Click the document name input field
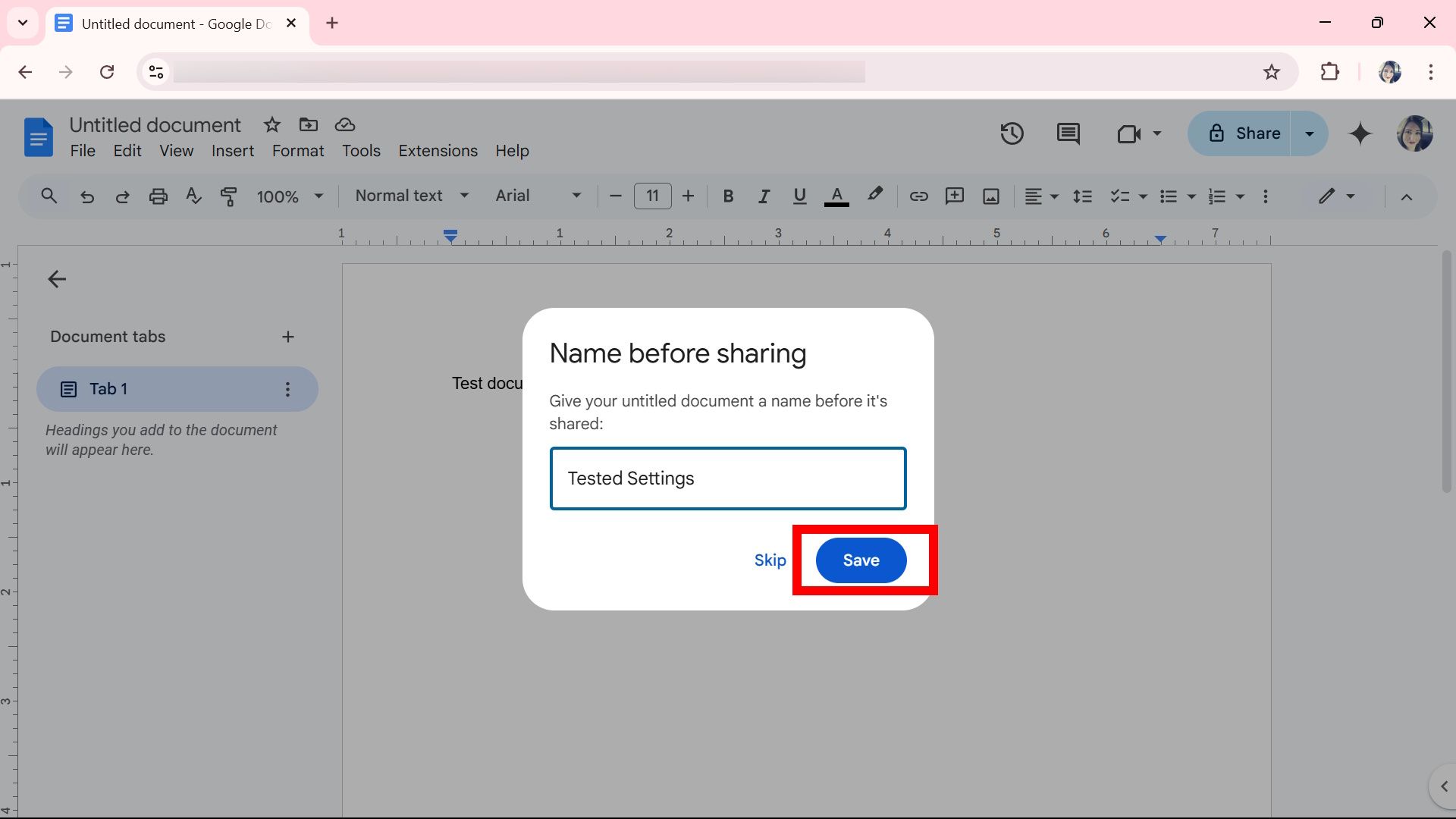The image size is (1456, 819). 727,478
